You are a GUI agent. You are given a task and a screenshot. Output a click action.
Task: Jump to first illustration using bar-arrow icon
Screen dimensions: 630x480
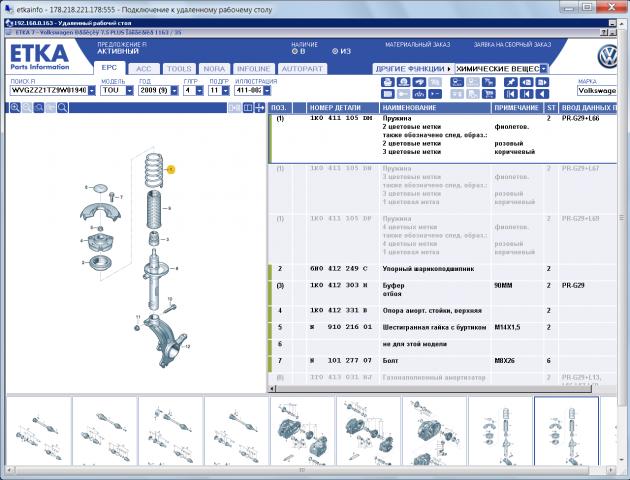(511, 94)
